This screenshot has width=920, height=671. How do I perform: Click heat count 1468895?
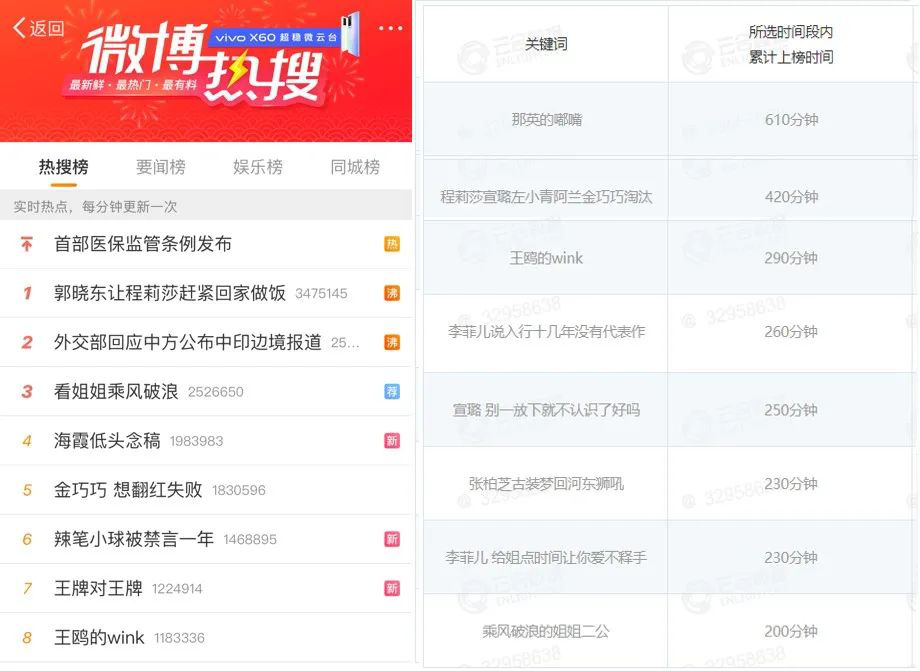pos(250,540)
